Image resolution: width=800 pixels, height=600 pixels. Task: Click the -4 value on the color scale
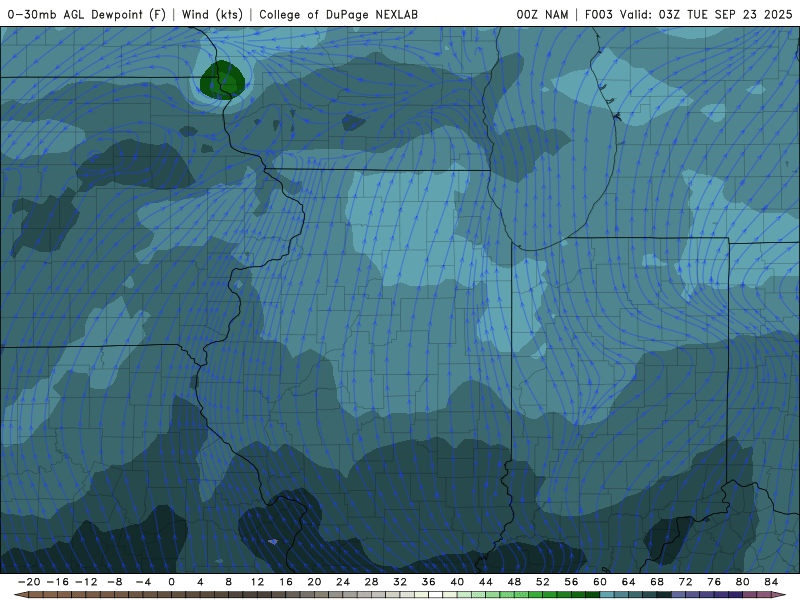coord(143,582)
